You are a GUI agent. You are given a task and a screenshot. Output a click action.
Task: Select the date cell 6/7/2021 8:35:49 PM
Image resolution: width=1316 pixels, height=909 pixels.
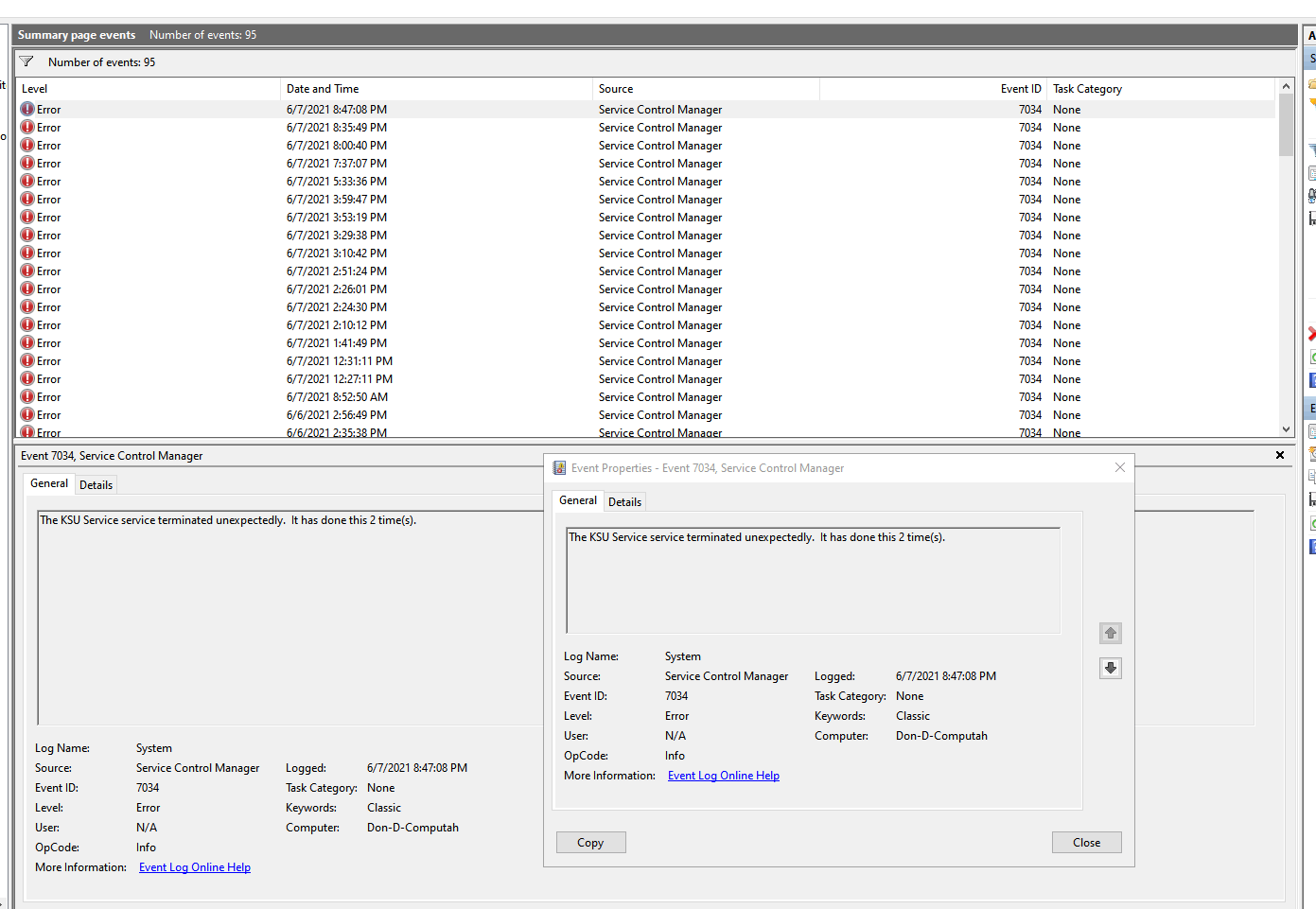[337, 128]
